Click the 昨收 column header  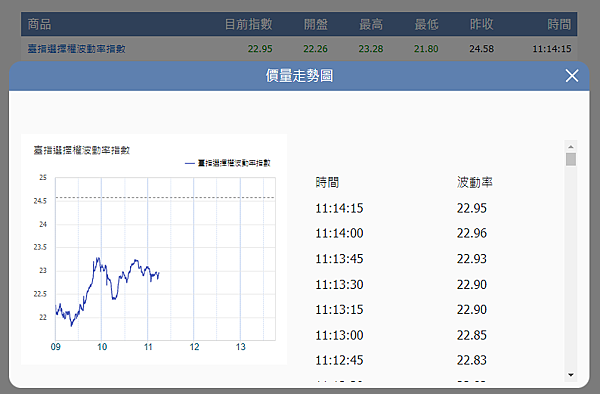point(481,24)
